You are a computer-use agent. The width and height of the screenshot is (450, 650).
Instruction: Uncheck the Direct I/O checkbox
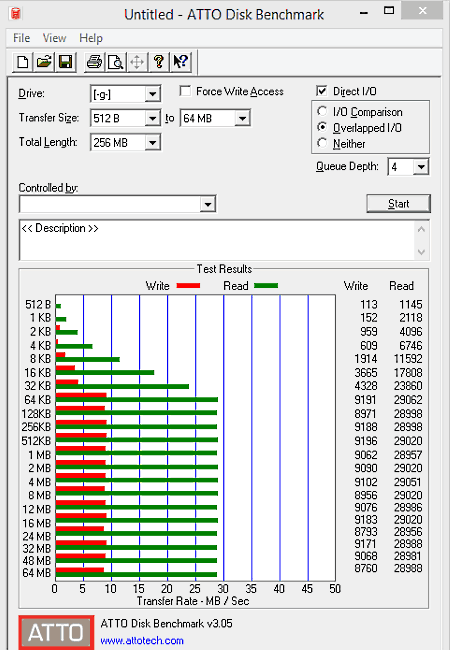click(x=322, y=91)
